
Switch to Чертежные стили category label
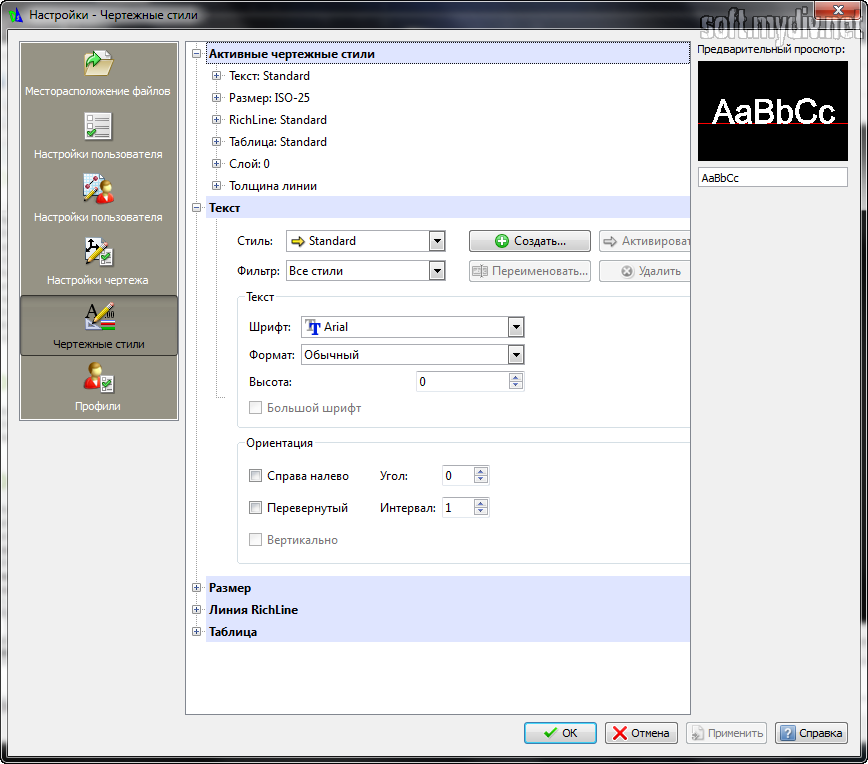tap(99, 344)
